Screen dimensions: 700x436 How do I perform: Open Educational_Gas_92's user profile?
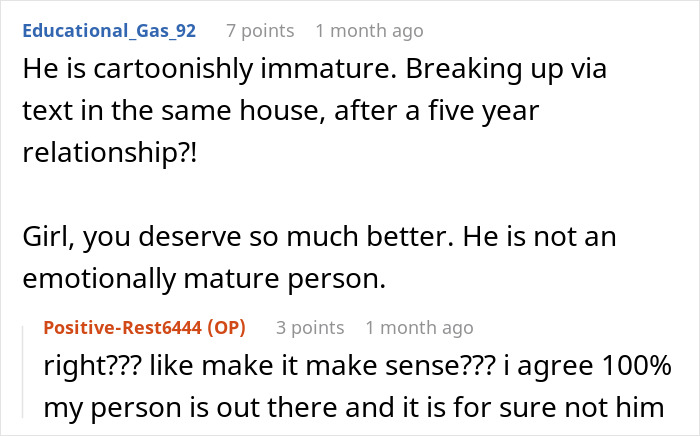109,31
